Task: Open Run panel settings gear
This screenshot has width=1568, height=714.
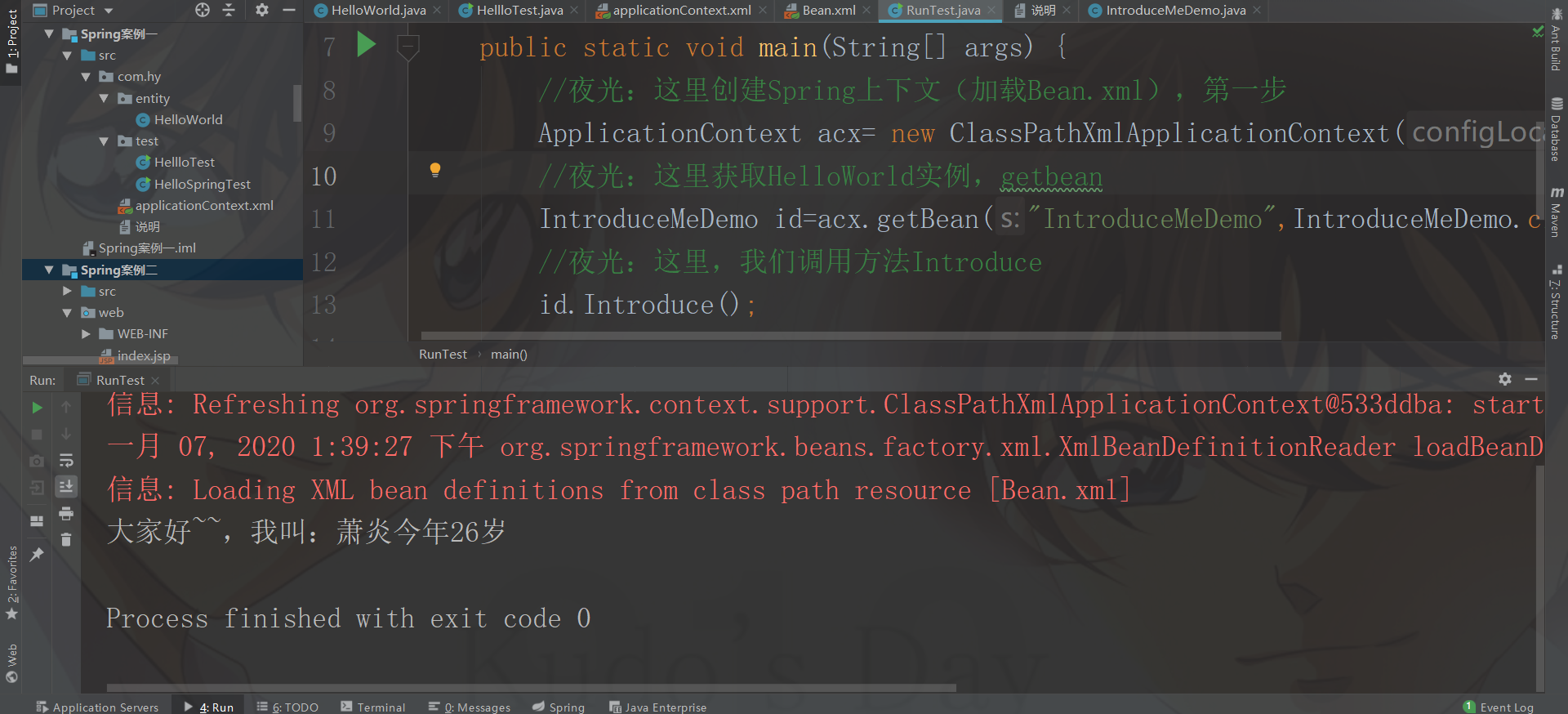Action: [x=1505, y=379]
